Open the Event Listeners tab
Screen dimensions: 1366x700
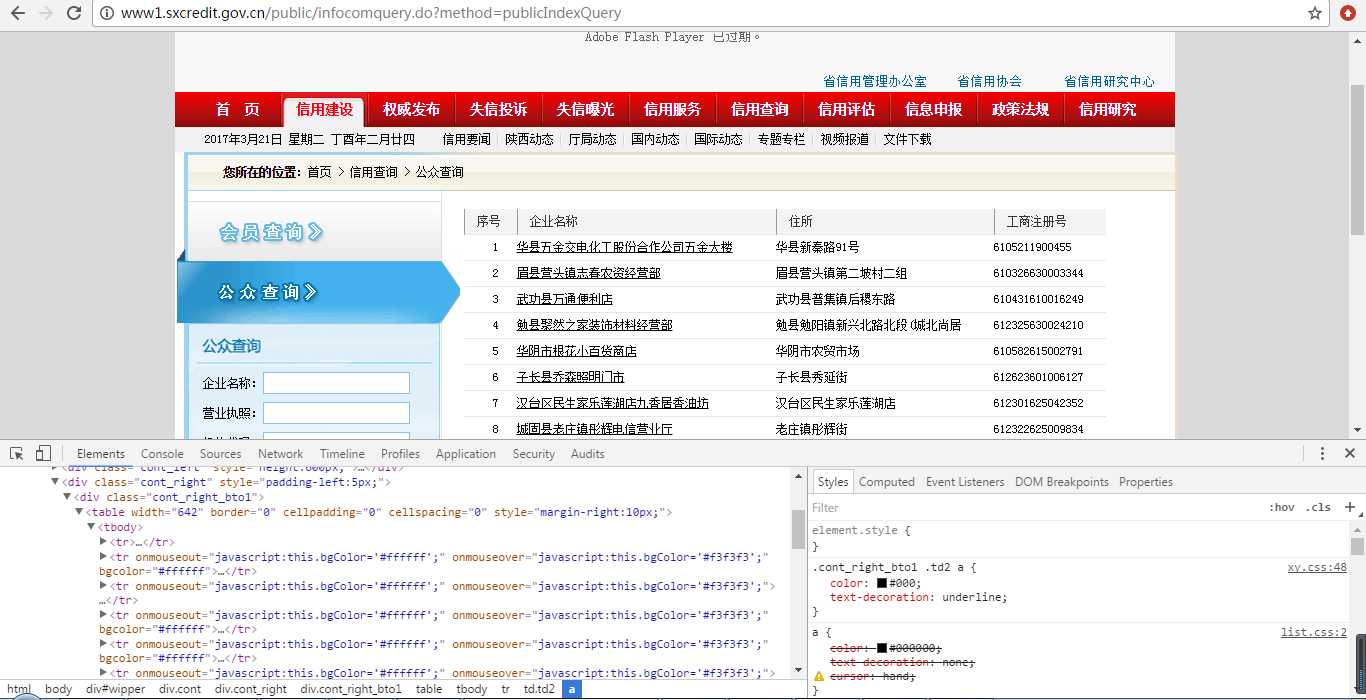tap(965, 481)
